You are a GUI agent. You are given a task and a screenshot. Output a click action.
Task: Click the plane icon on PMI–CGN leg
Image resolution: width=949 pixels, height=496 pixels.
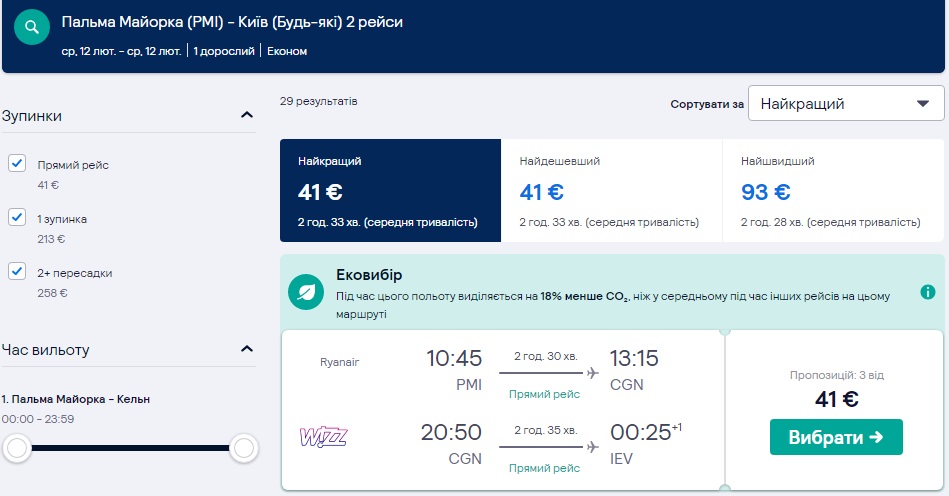pyautogui.click(x=593, y=373)
